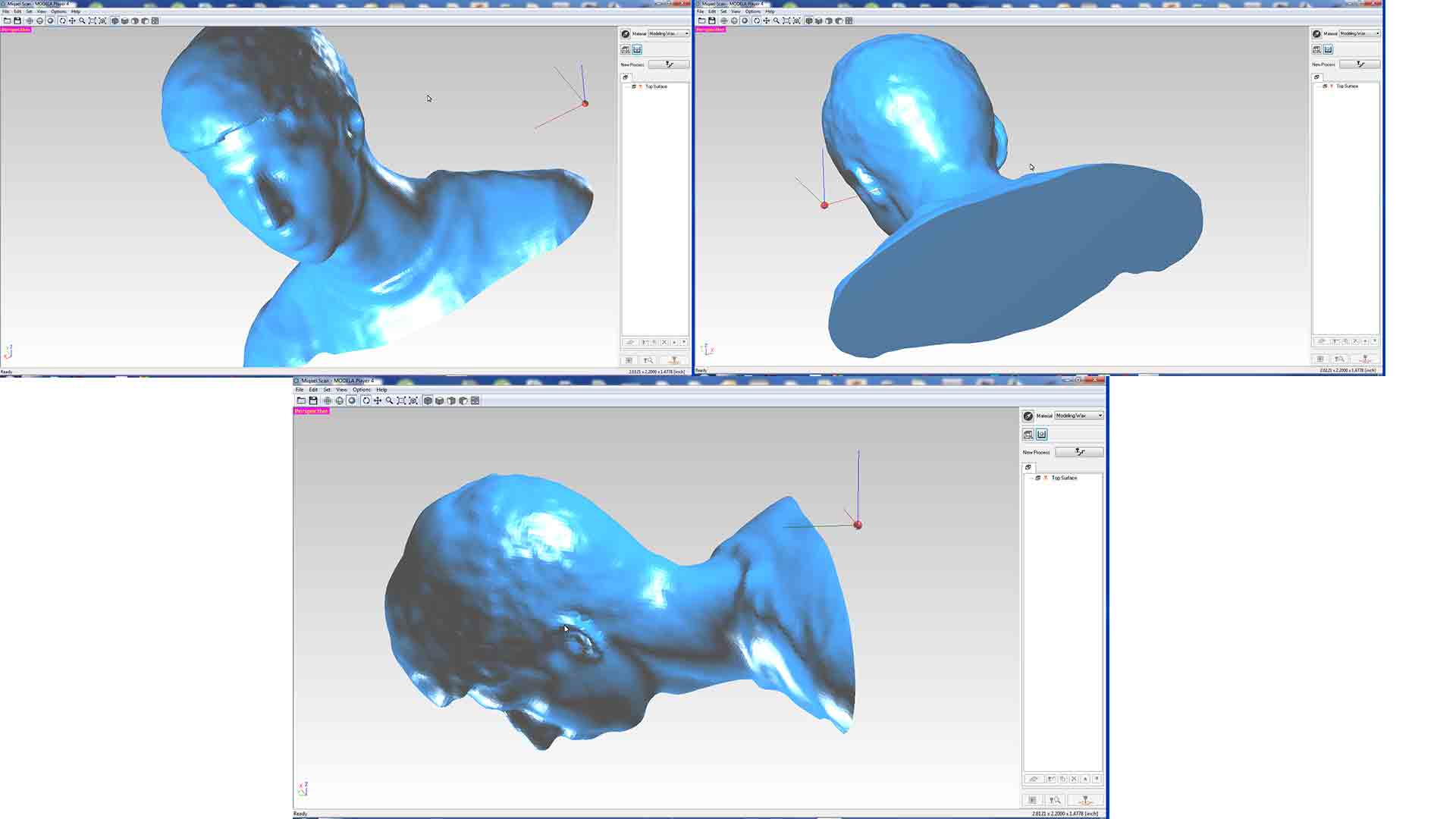Click cut preview magnifier icon in bottom window
Image resolution: width=1456 pixels, height=819 pixels.
coord(1055,800)
